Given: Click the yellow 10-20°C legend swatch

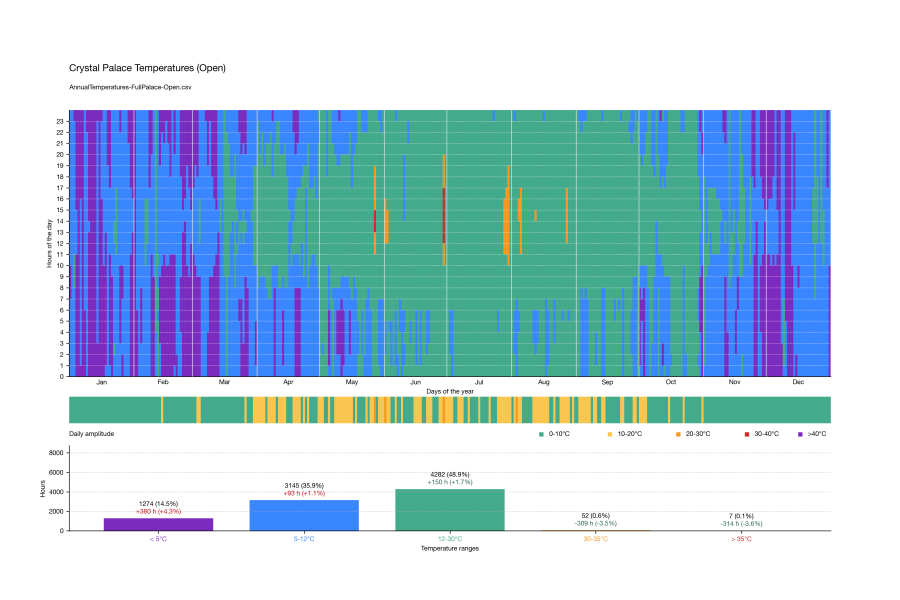Looking at the screenshot, I should (610, 434).
